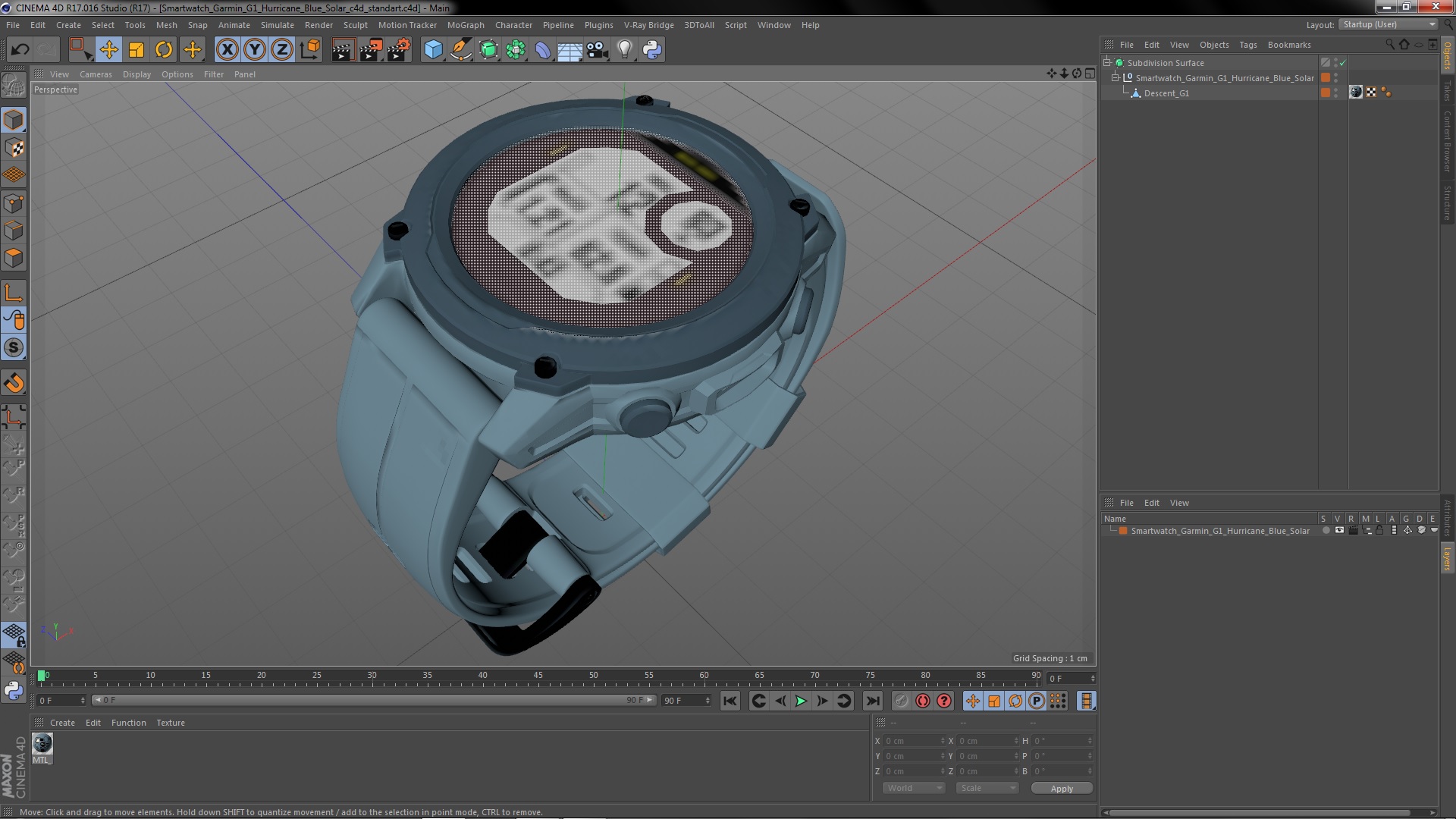Select the Live Selection tool

tap(80, 50)
